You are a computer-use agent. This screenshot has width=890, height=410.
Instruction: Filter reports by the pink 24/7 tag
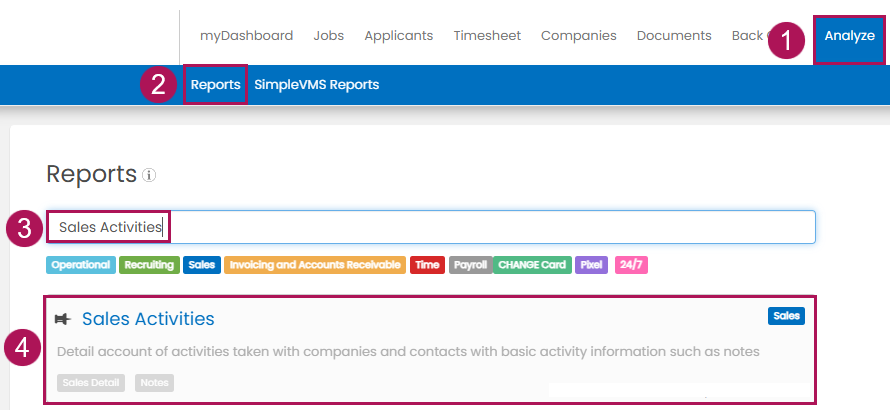[631, 265]
